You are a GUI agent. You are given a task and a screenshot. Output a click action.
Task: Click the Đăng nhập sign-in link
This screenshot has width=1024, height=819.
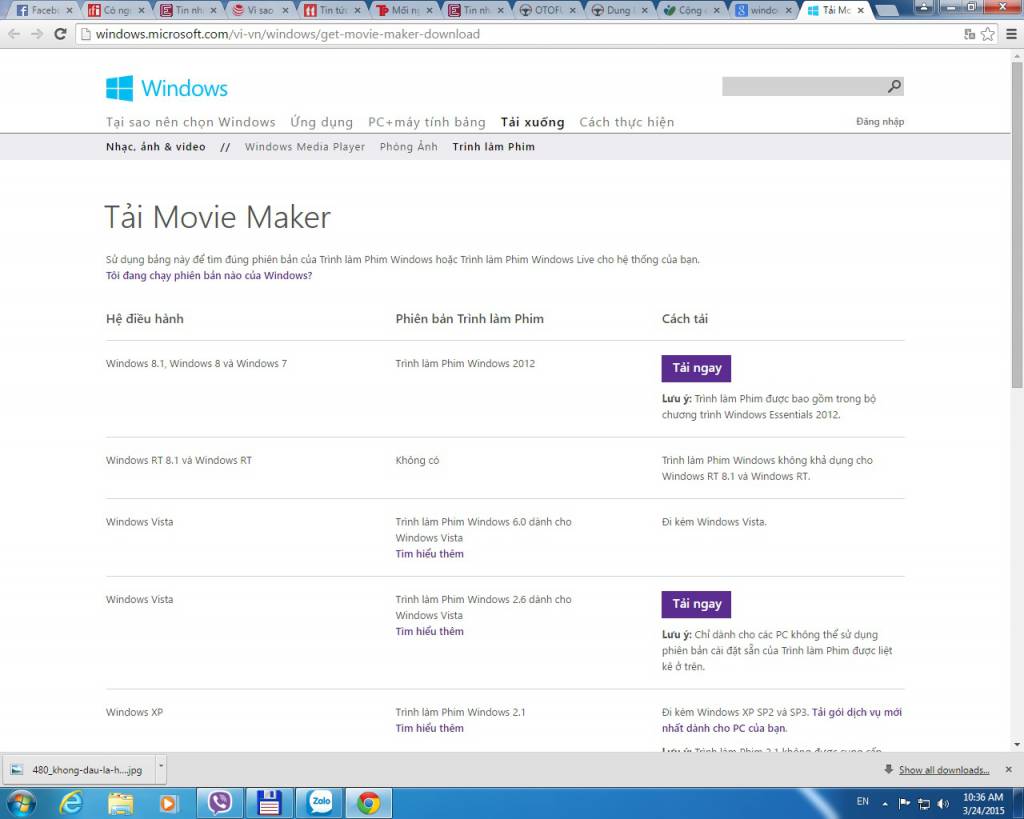pyautogui.click(x=880, y=121)
